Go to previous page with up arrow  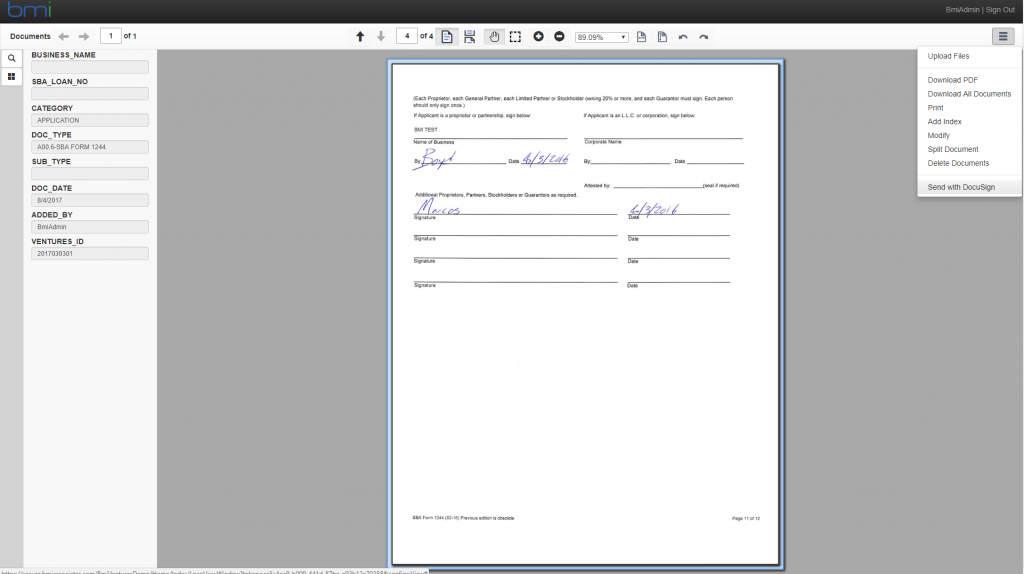click(x=360, y=37)
